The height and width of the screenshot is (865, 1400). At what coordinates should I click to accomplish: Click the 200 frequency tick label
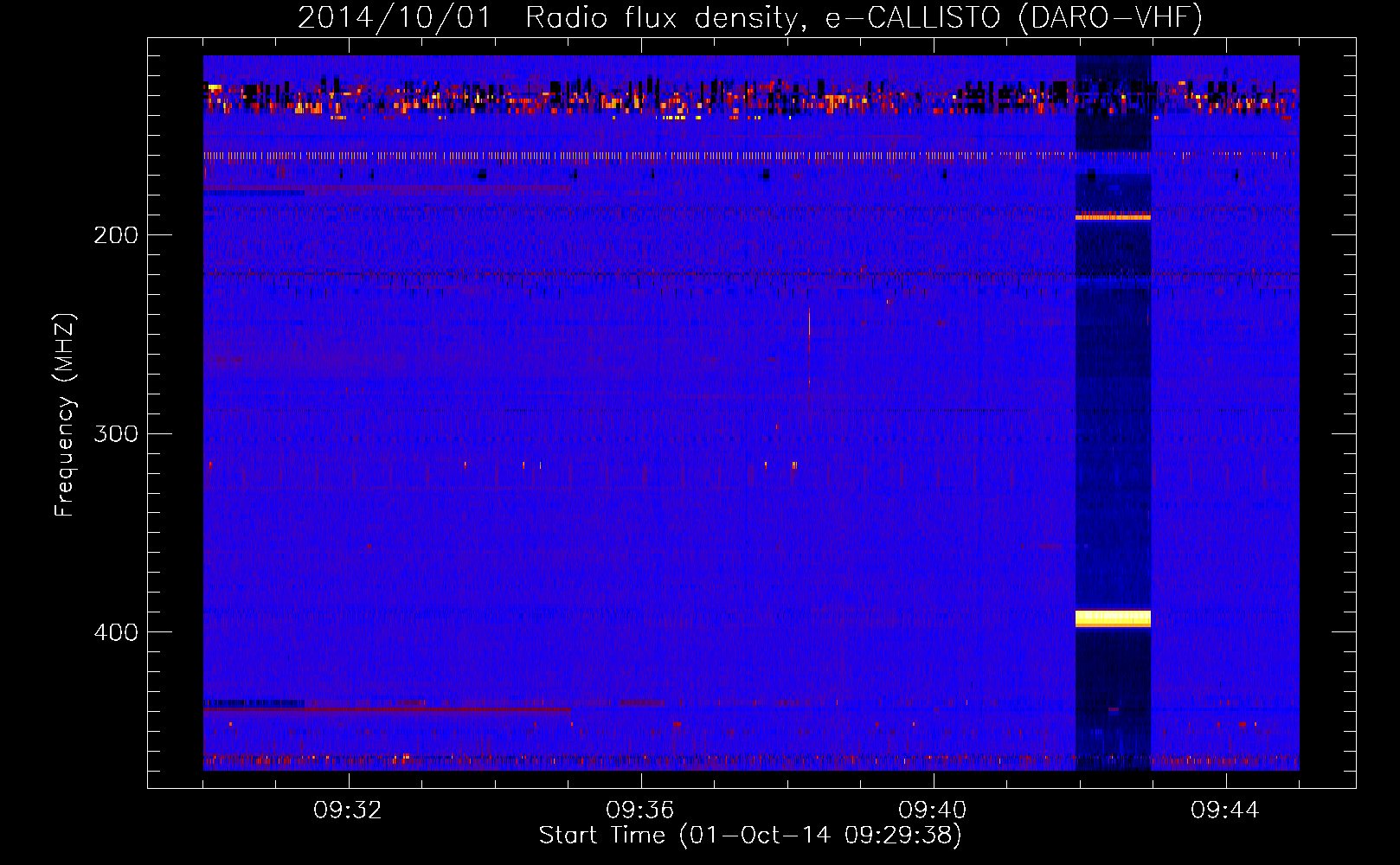[116, 235]
